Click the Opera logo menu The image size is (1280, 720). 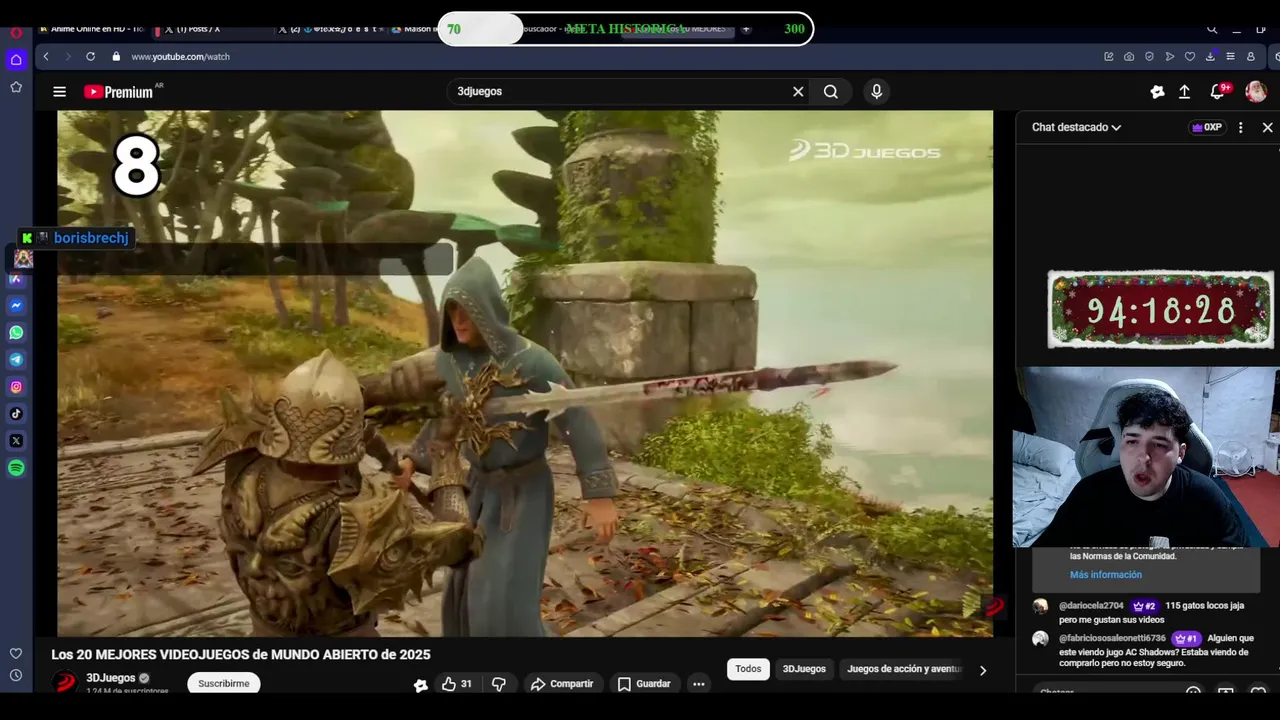16,32
